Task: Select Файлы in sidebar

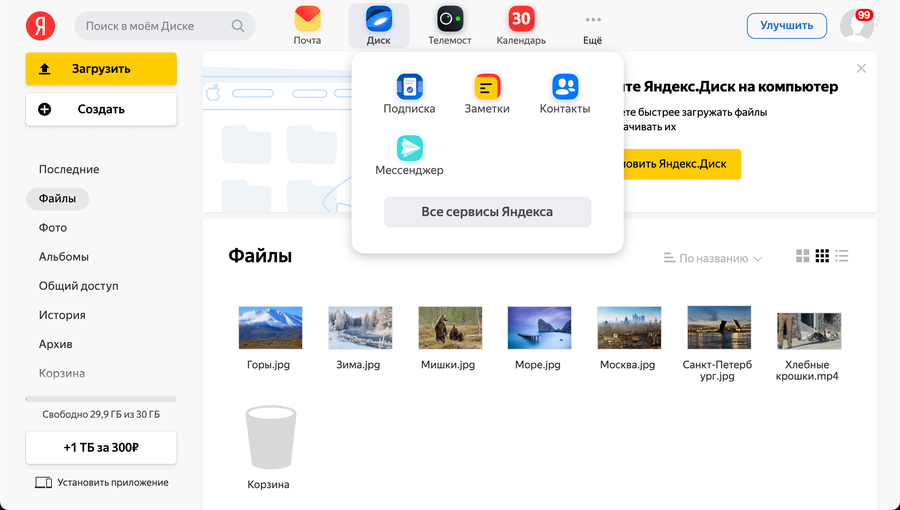Action: tap(57, 198)
